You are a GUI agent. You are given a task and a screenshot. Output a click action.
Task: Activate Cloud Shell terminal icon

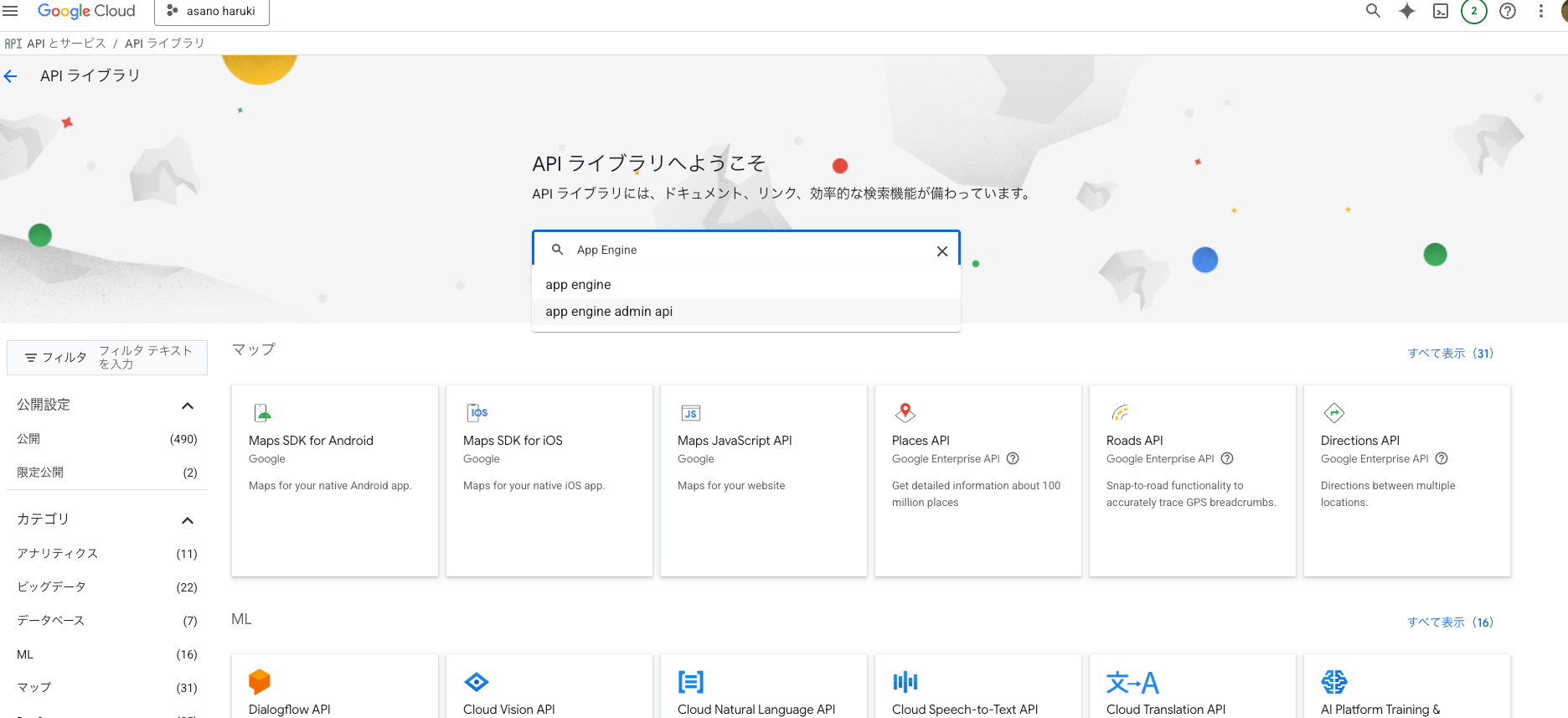pyautogui.click(x=1441, y=11)
